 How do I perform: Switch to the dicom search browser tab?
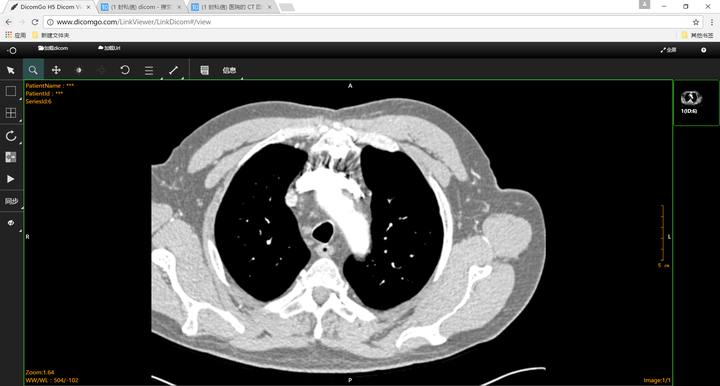(141, 7)
